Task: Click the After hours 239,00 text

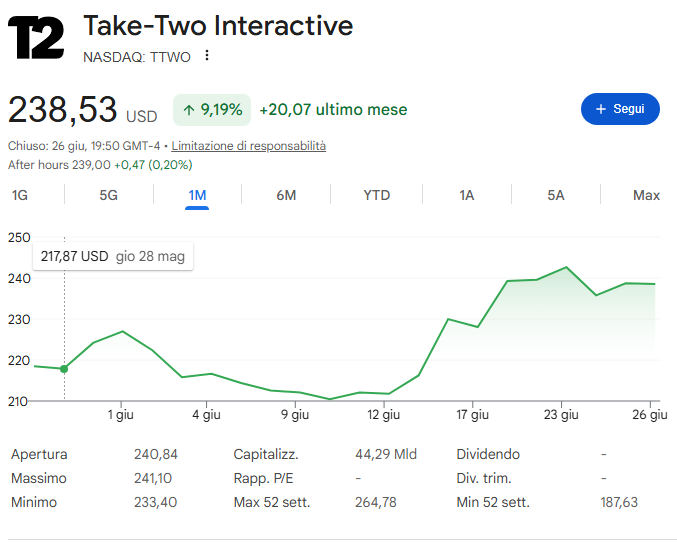Action: [x=59, y=165]
